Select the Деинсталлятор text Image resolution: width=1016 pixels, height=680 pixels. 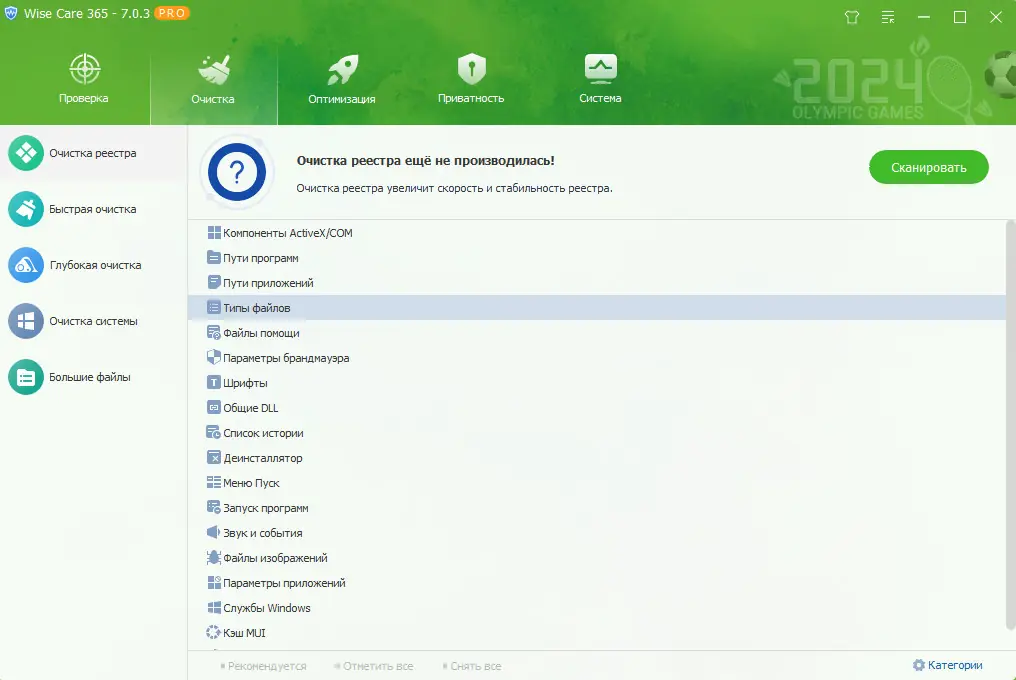[x=263, y=458]
